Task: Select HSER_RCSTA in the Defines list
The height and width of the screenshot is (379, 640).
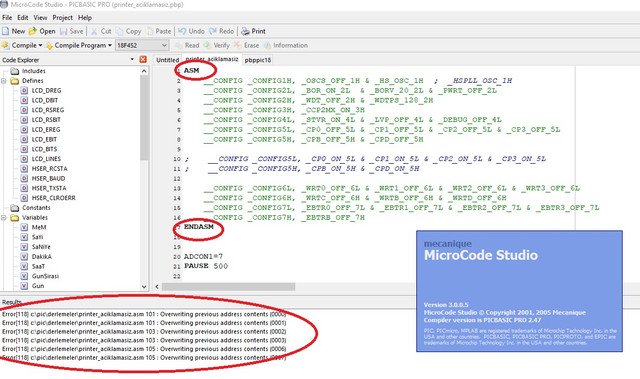Action: coord(49,168)
